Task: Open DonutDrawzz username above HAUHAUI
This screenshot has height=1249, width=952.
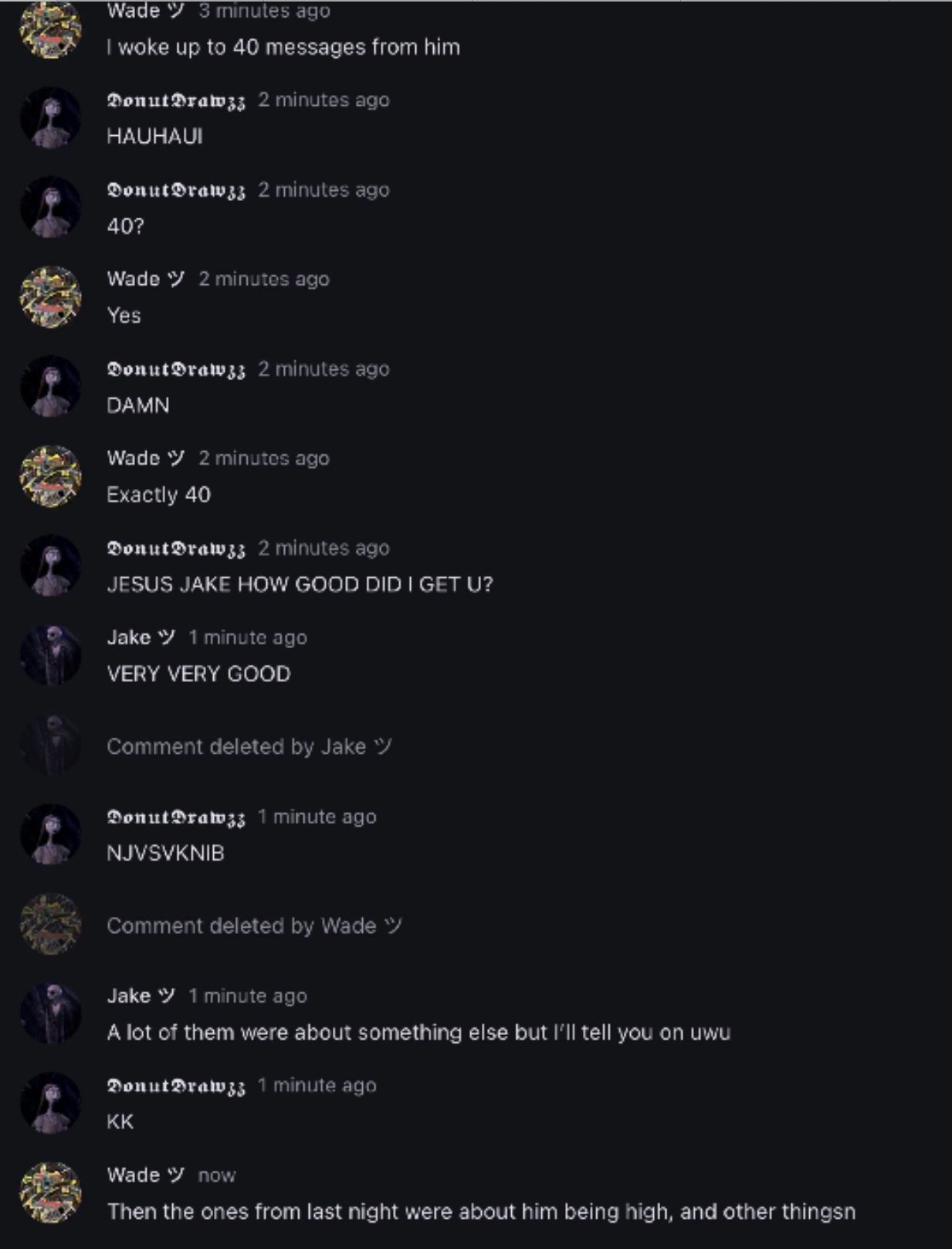Action: [176, 100]
